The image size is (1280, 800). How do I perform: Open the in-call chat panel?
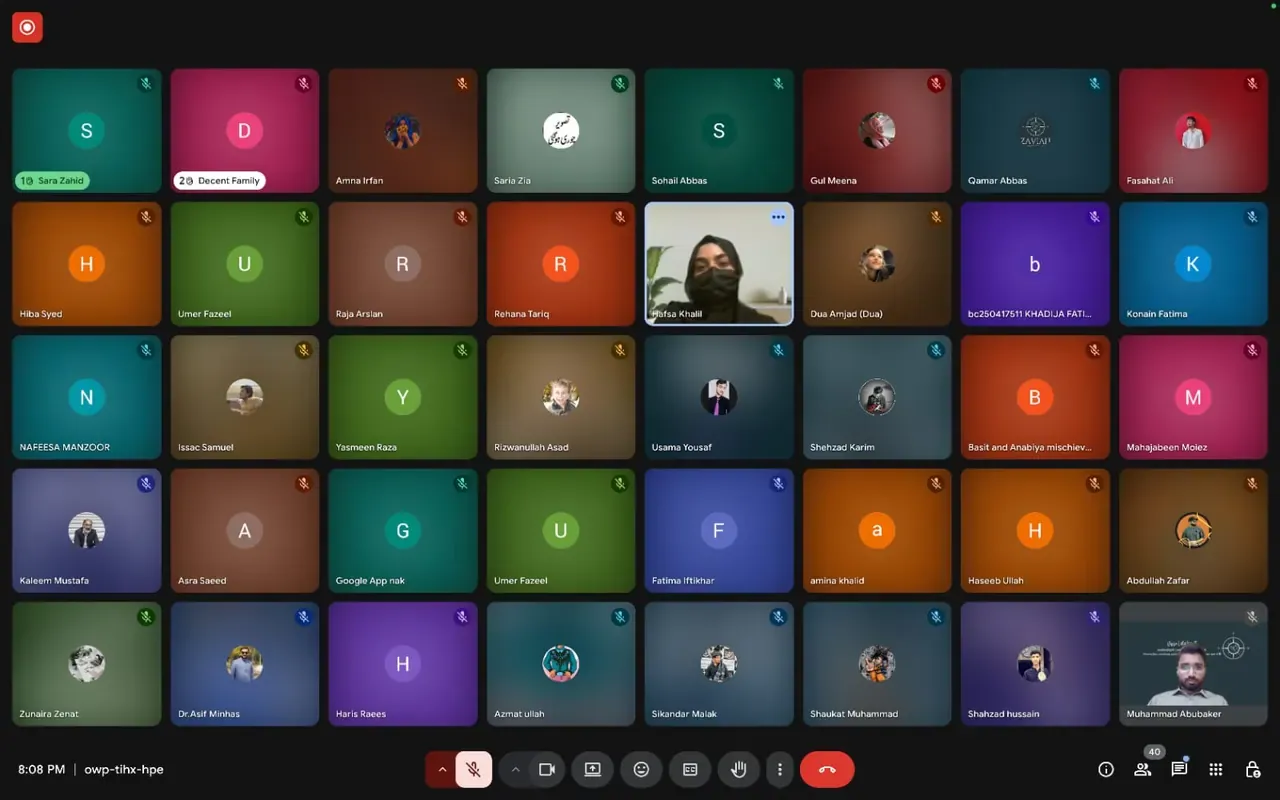(x=1179, y=769)
